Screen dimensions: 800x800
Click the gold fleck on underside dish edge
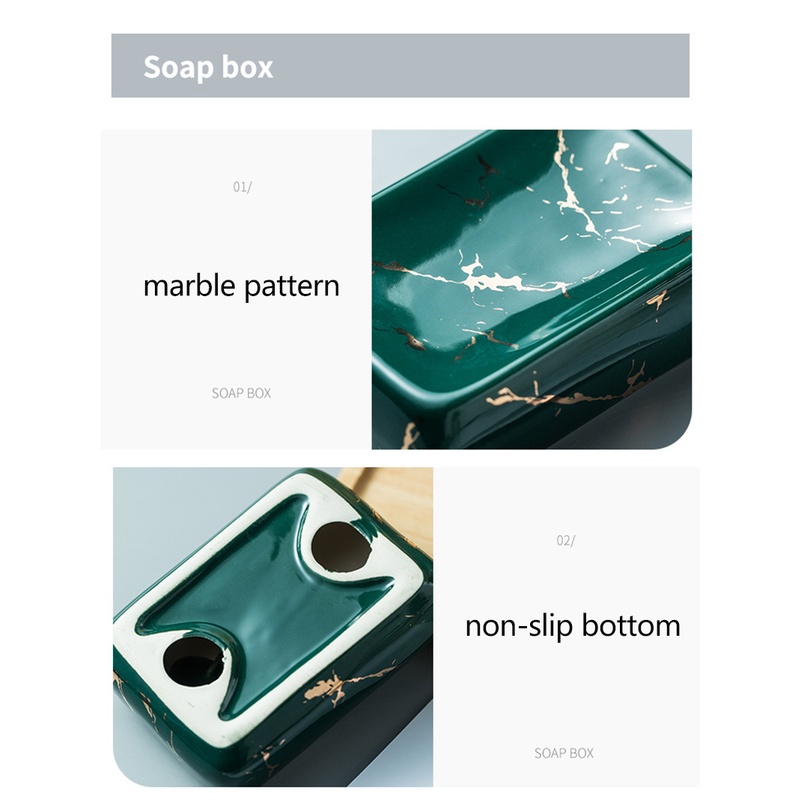pyautogui.click(x=339, y=684)
